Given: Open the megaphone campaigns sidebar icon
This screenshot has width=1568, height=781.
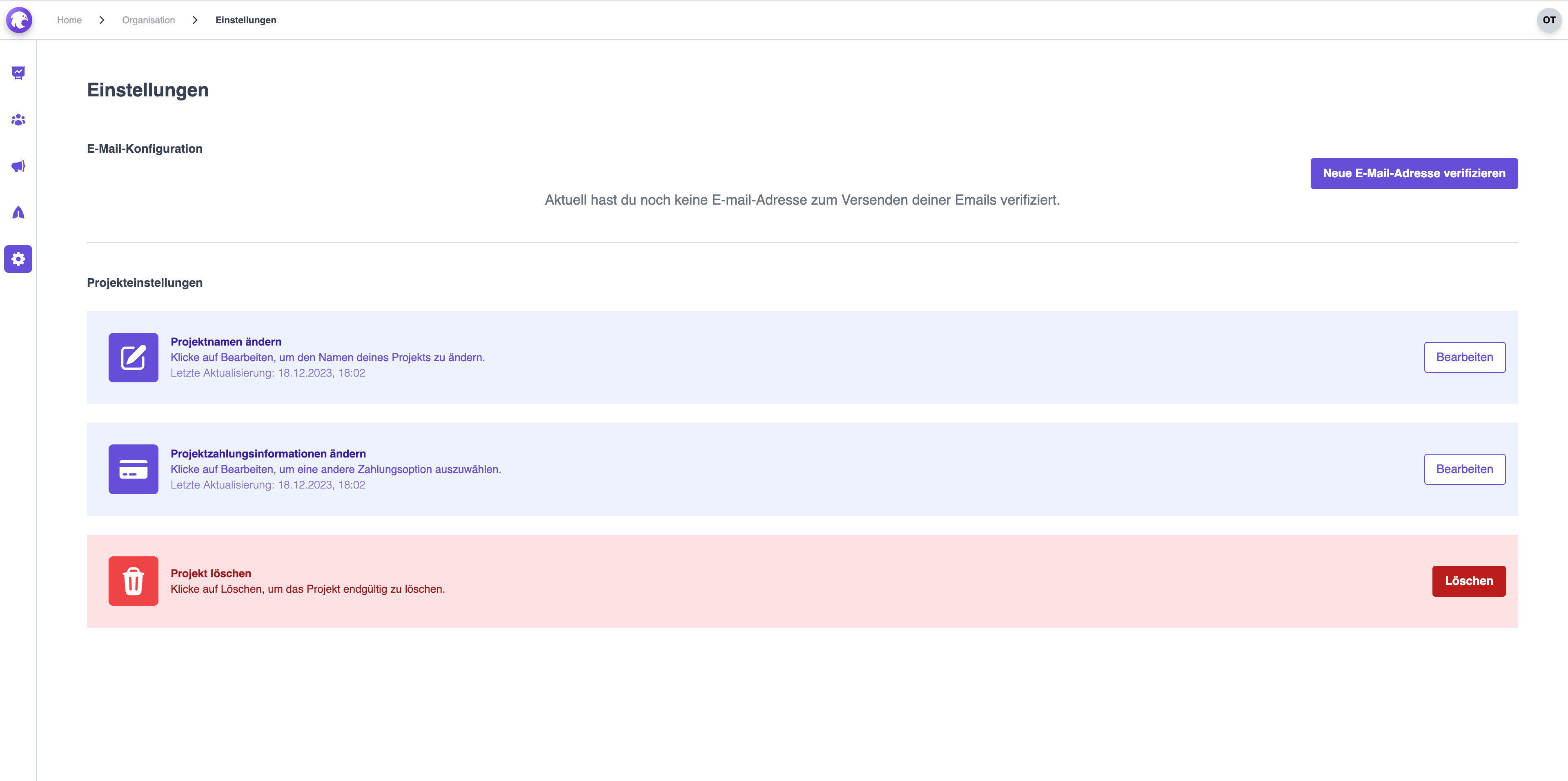Looking at the screenshot, I should coord(18,166).
